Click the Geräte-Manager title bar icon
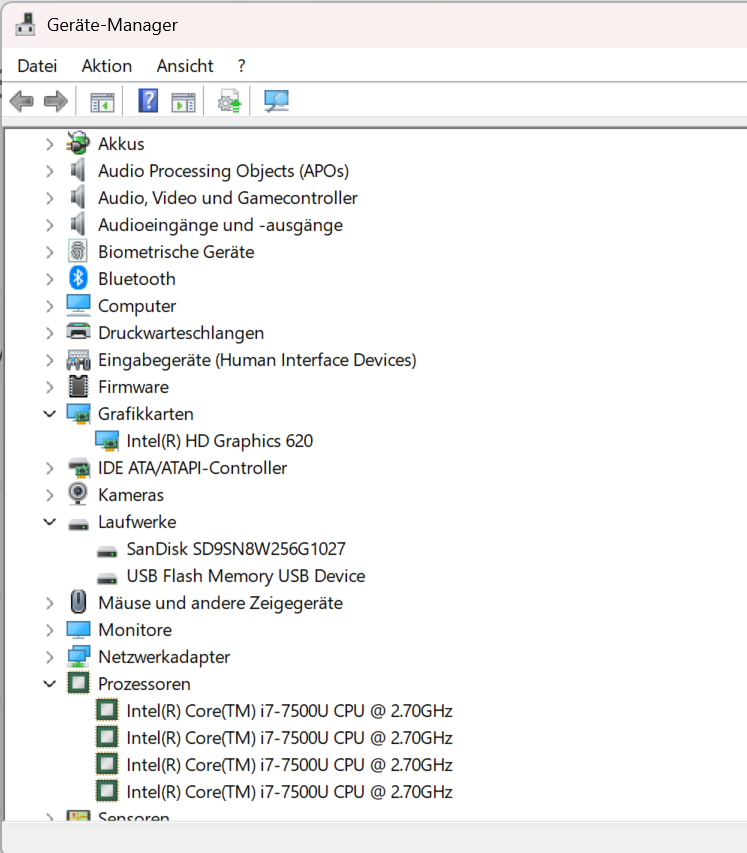747x853 pixels. [25, 24]
